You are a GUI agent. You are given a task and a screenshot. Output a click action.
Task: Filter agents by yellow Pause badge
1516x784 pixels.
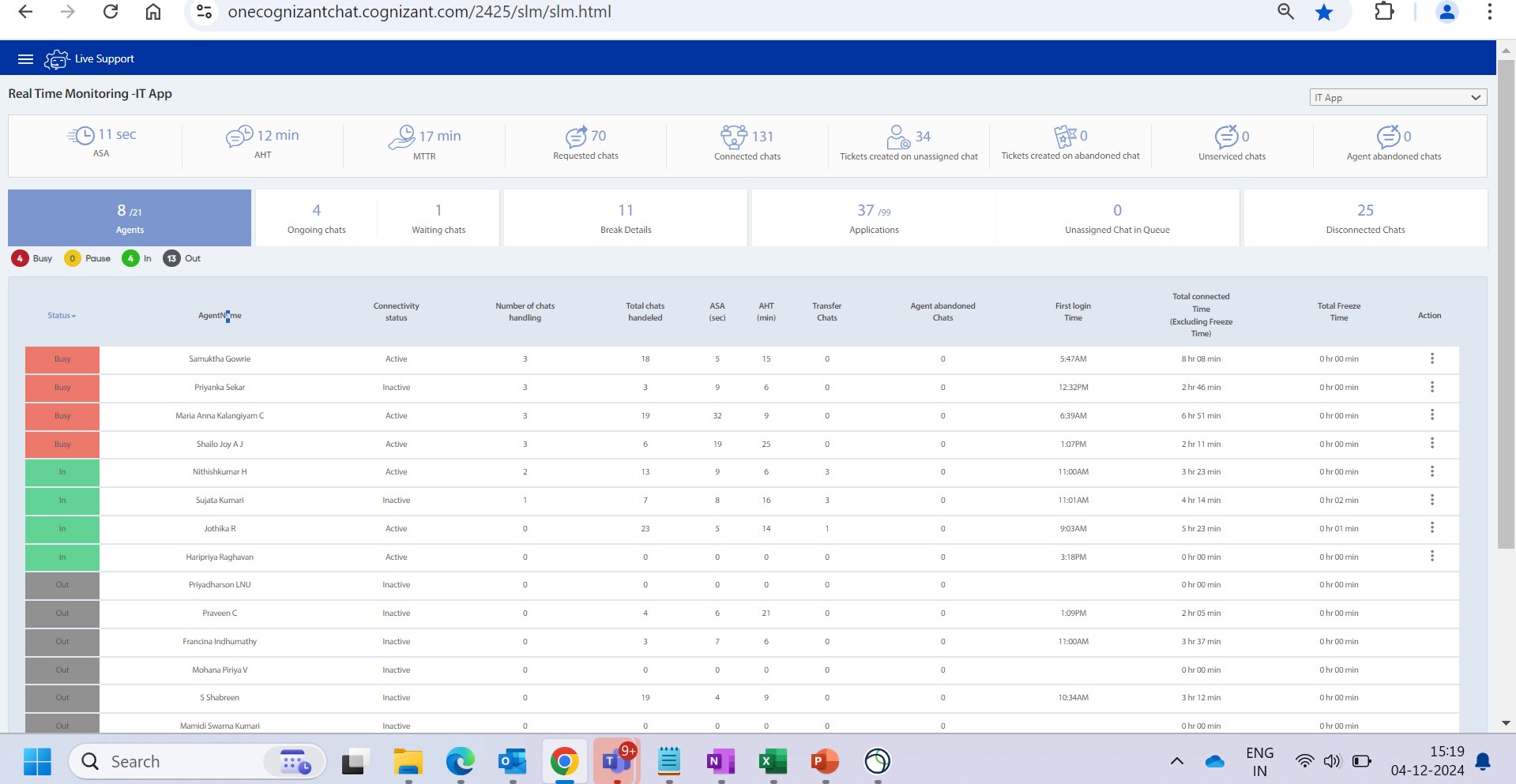click(72, 258)
